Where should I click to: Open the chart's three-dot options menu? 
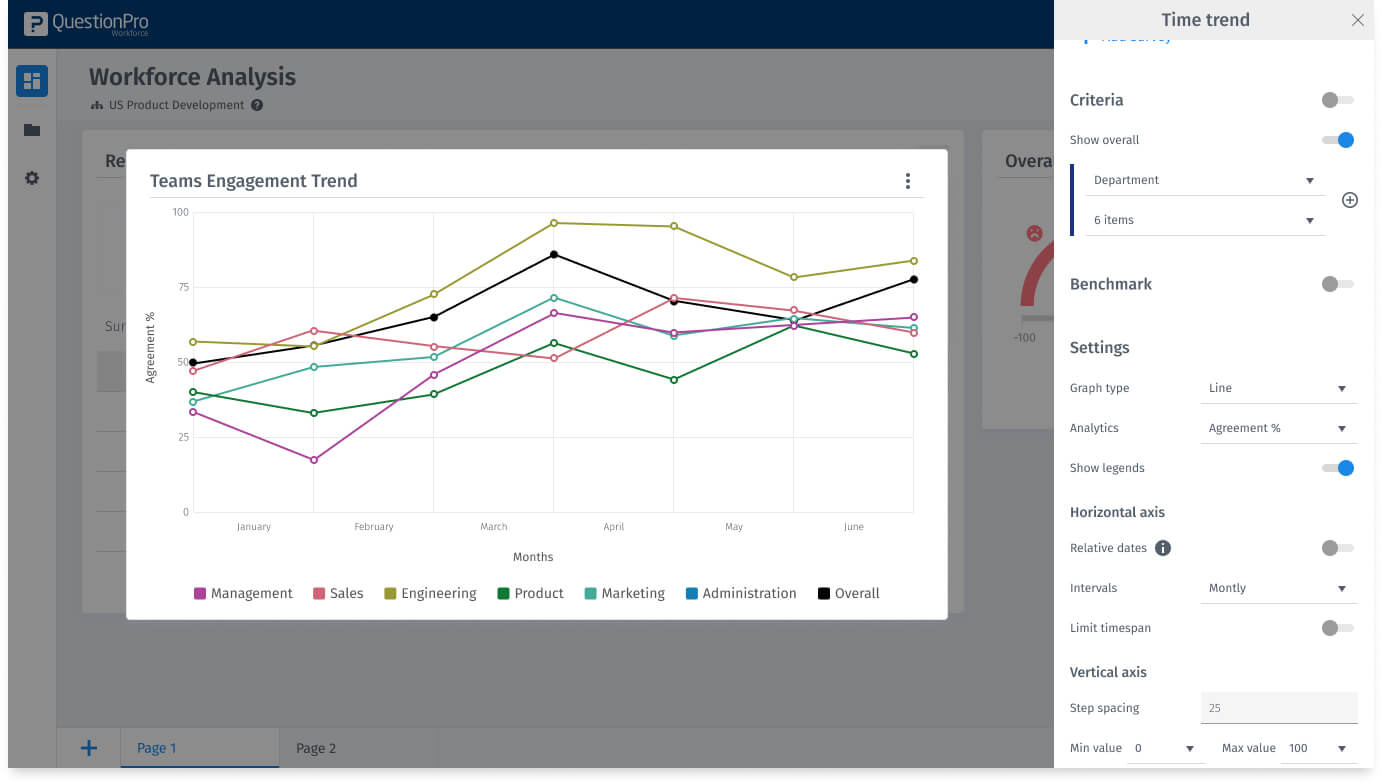click(907, 181)
